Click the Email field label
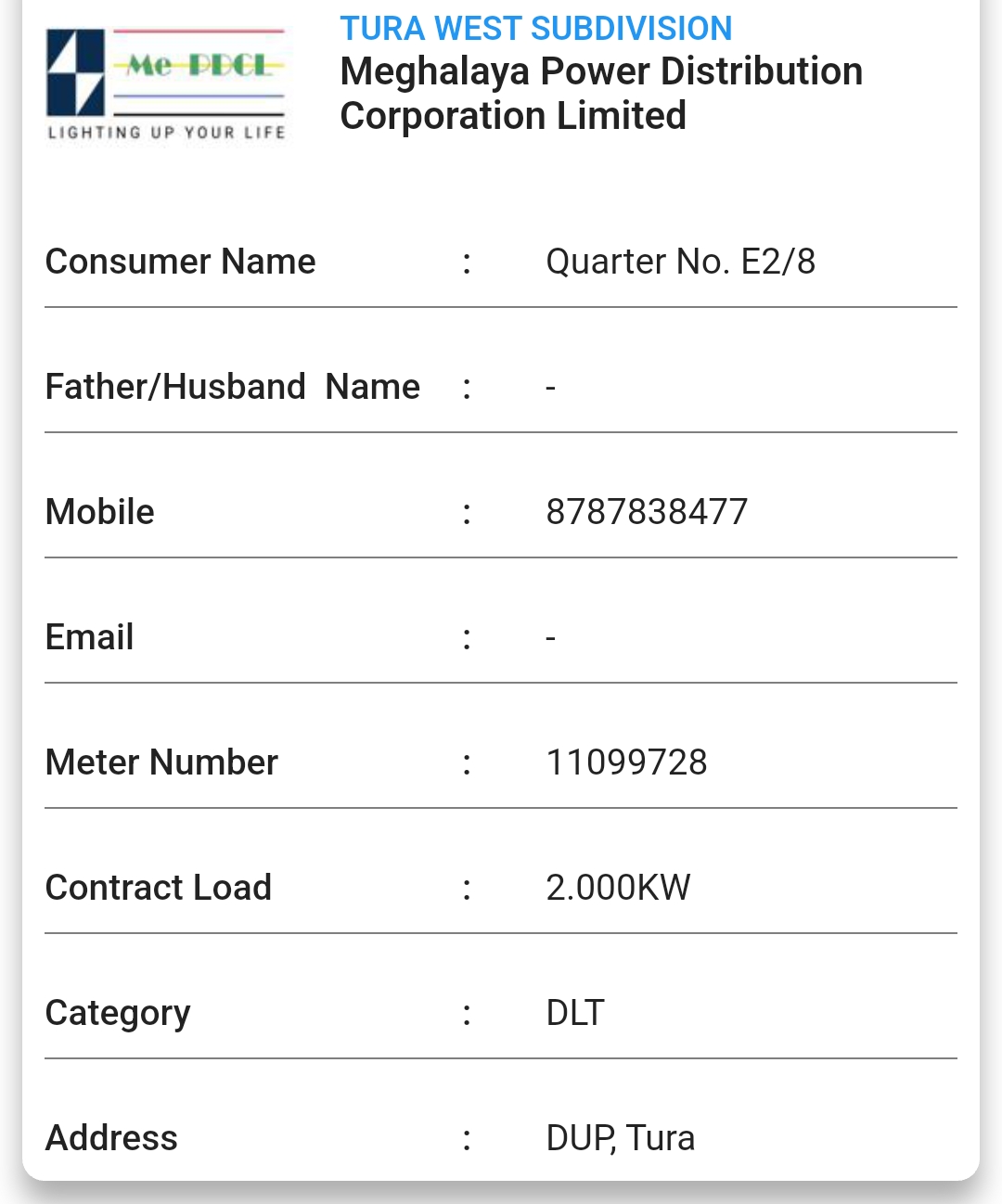Image resolution: width=1002 pixels, height=1204 pixels. (89, 637)
